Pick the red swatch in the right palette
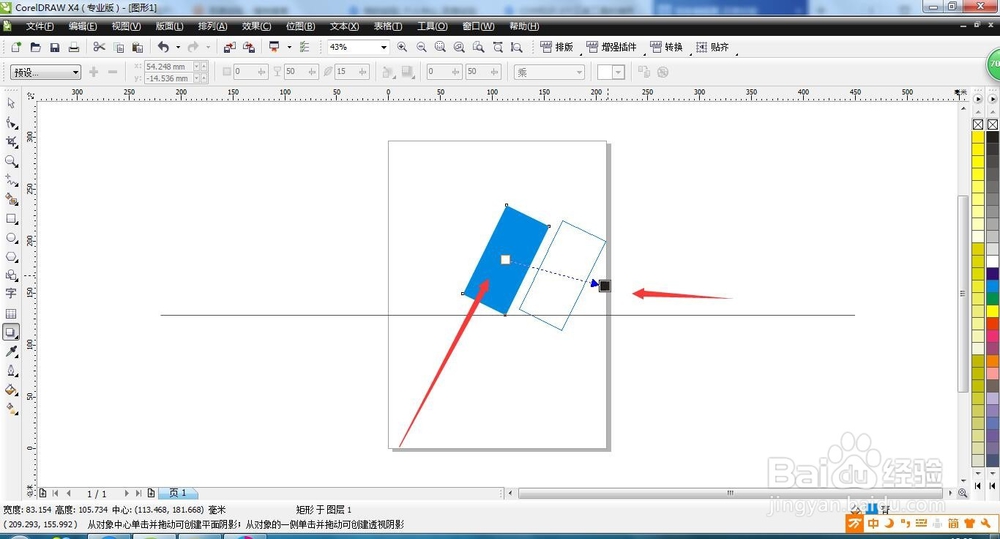 click(992, 322)
